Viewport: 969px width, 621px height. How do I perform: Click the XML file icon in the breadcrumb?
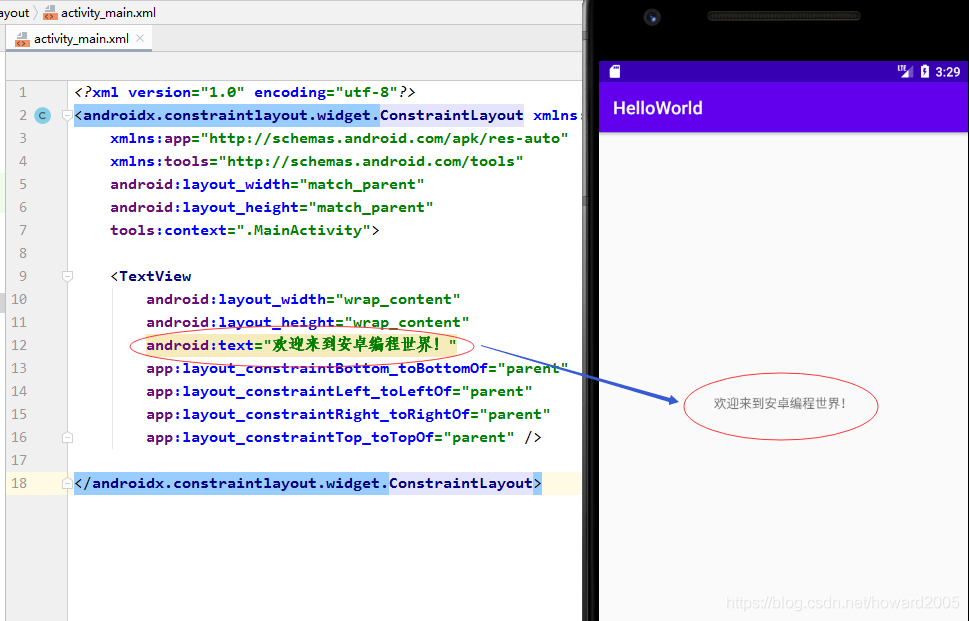click(x=51, y=12)
